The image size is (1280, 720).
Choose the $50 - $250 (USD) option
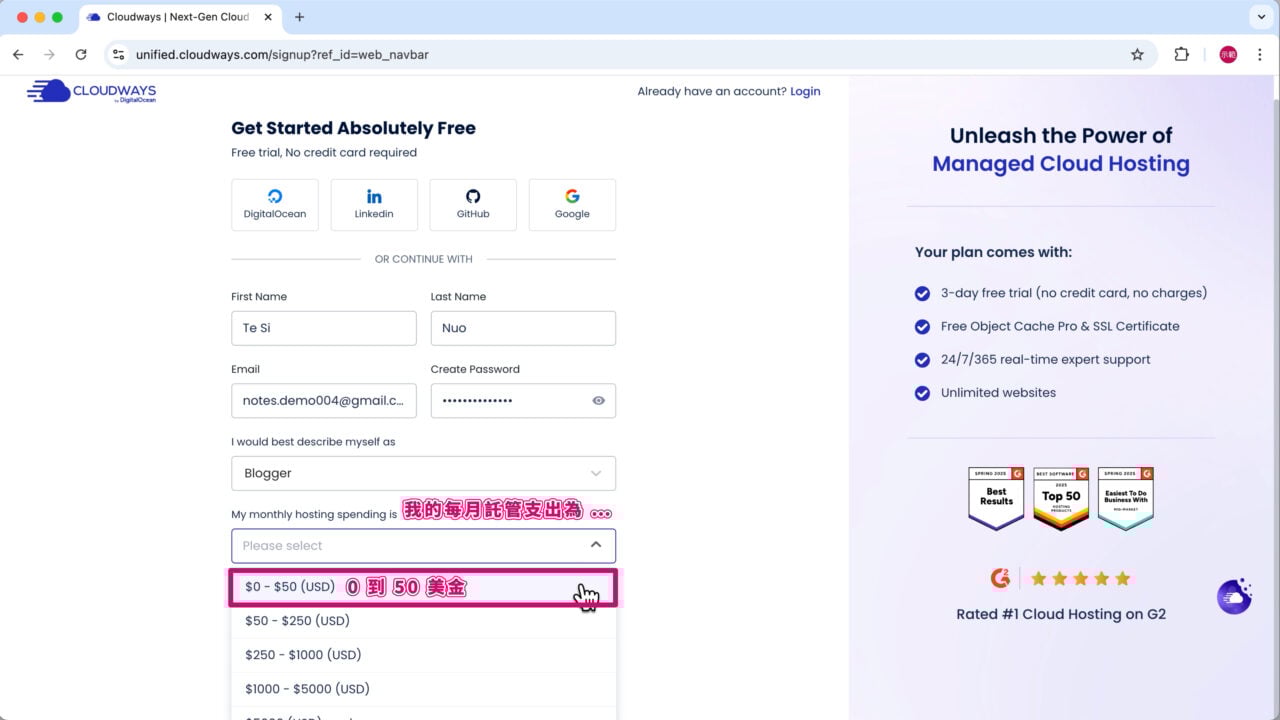(297, 621)
